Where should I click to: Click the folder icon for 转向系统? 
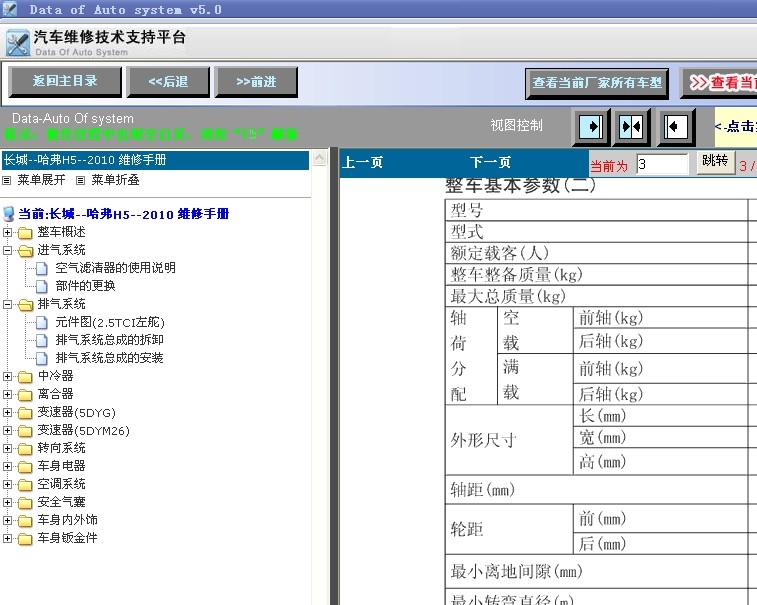click(25, 449)
